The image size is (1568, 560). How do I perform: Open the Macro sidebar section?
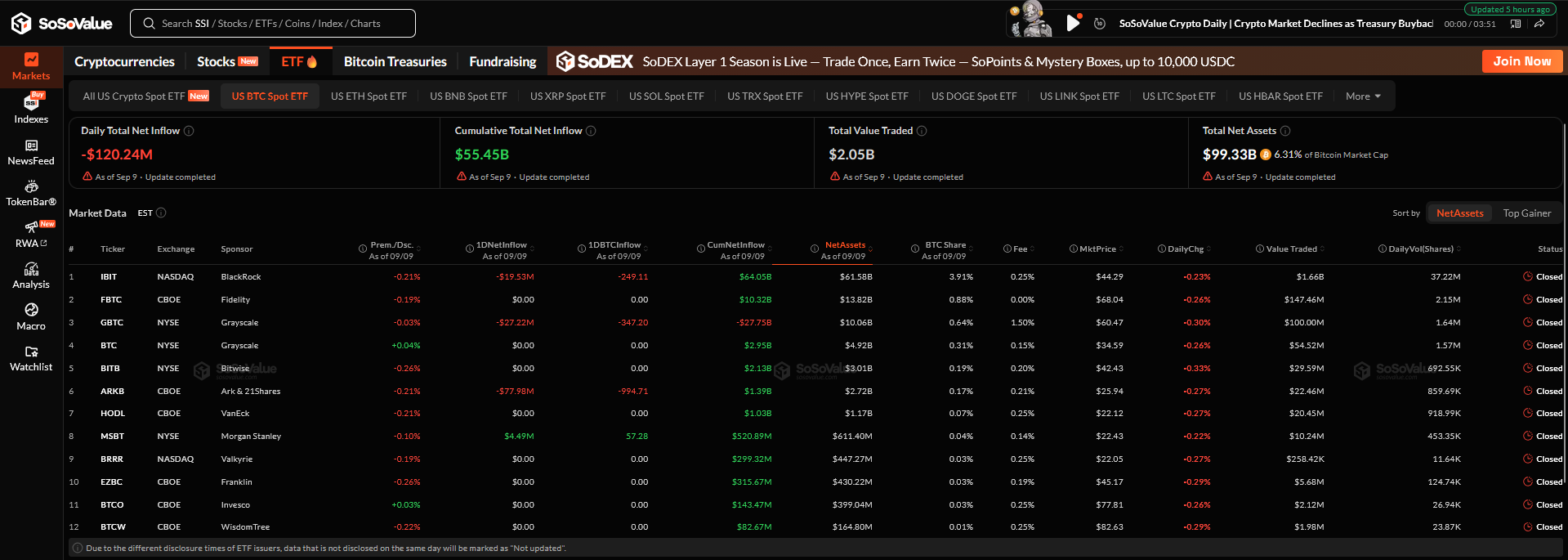click(31, 317)
